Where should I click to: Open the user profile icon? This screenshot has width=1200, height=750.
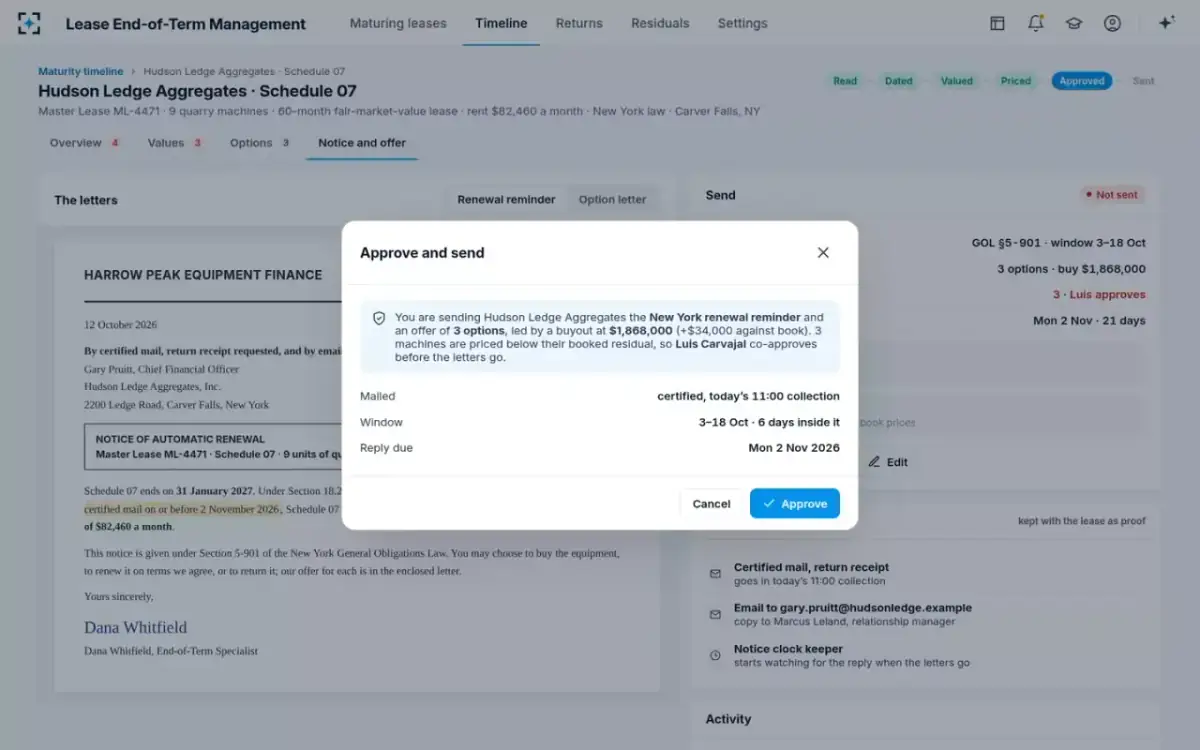[x=1112, y=23]
